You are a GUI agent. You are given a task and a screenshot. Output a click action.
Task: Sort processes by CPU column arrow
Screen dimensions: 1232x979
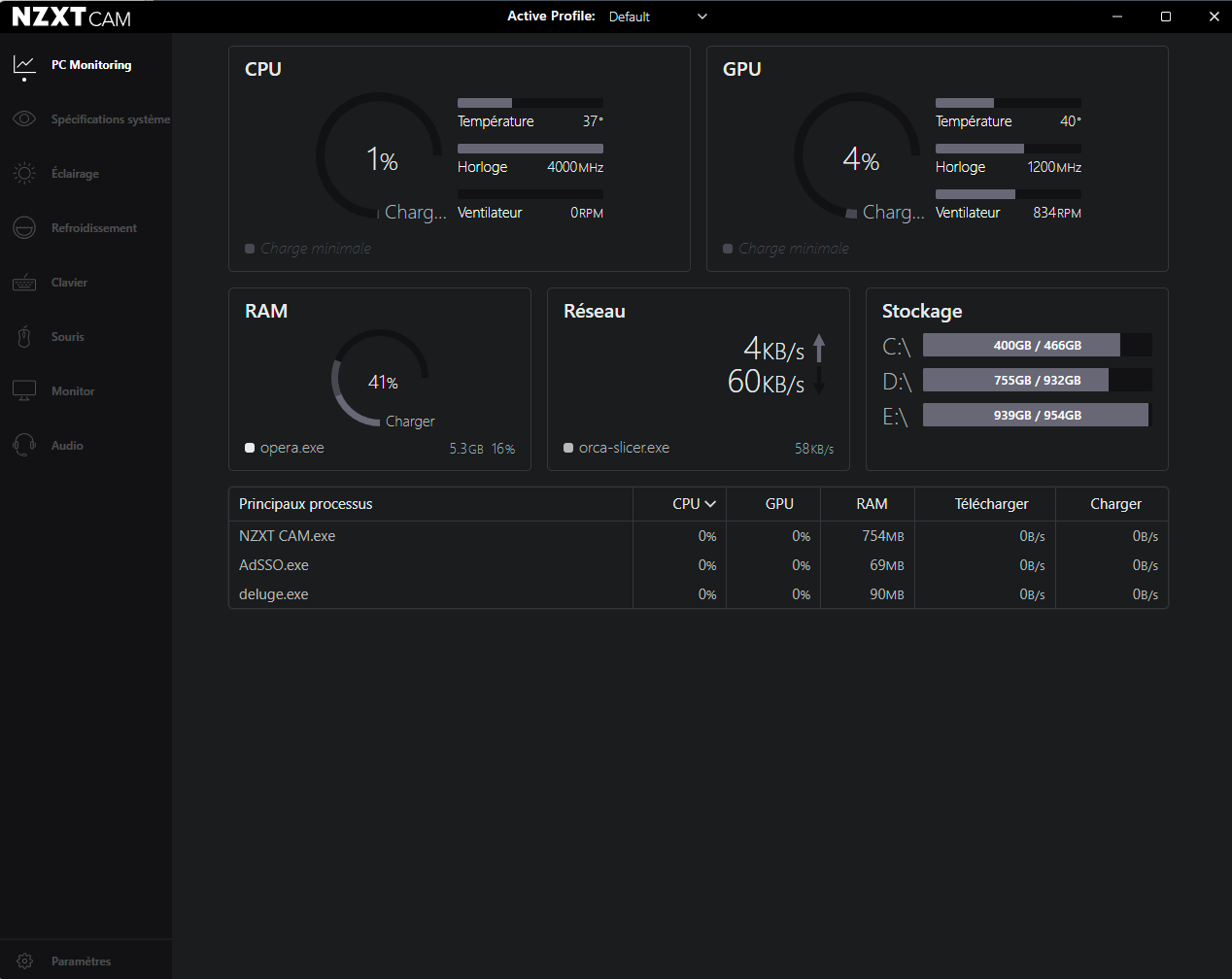(x=710, y=504)
